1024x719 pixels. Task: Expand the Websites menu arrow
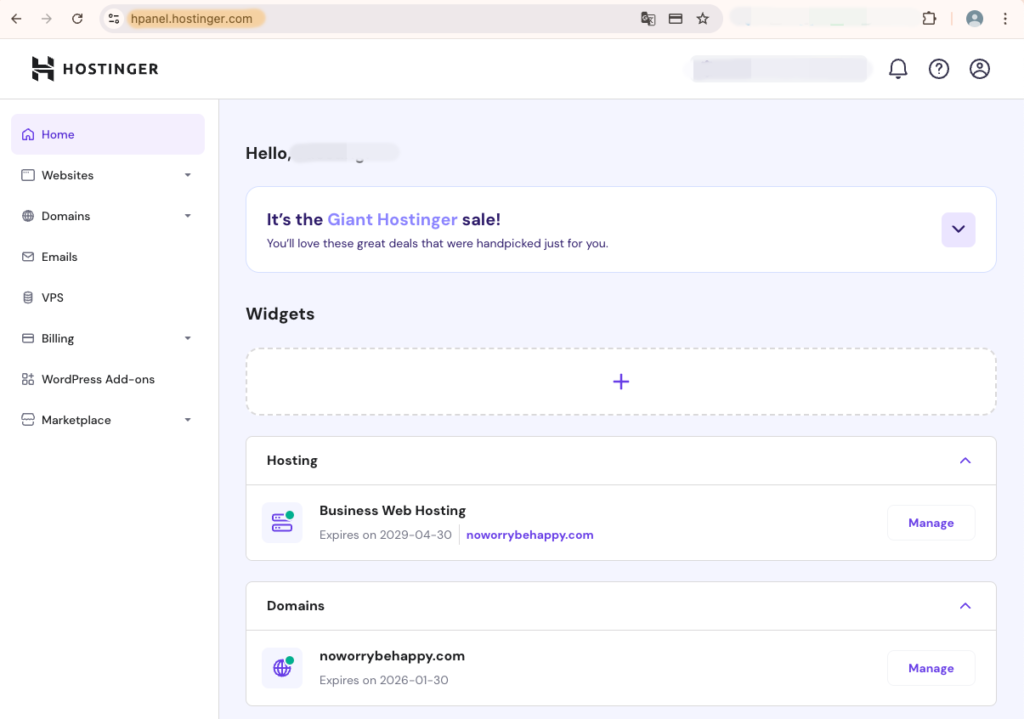coord(187,175)
